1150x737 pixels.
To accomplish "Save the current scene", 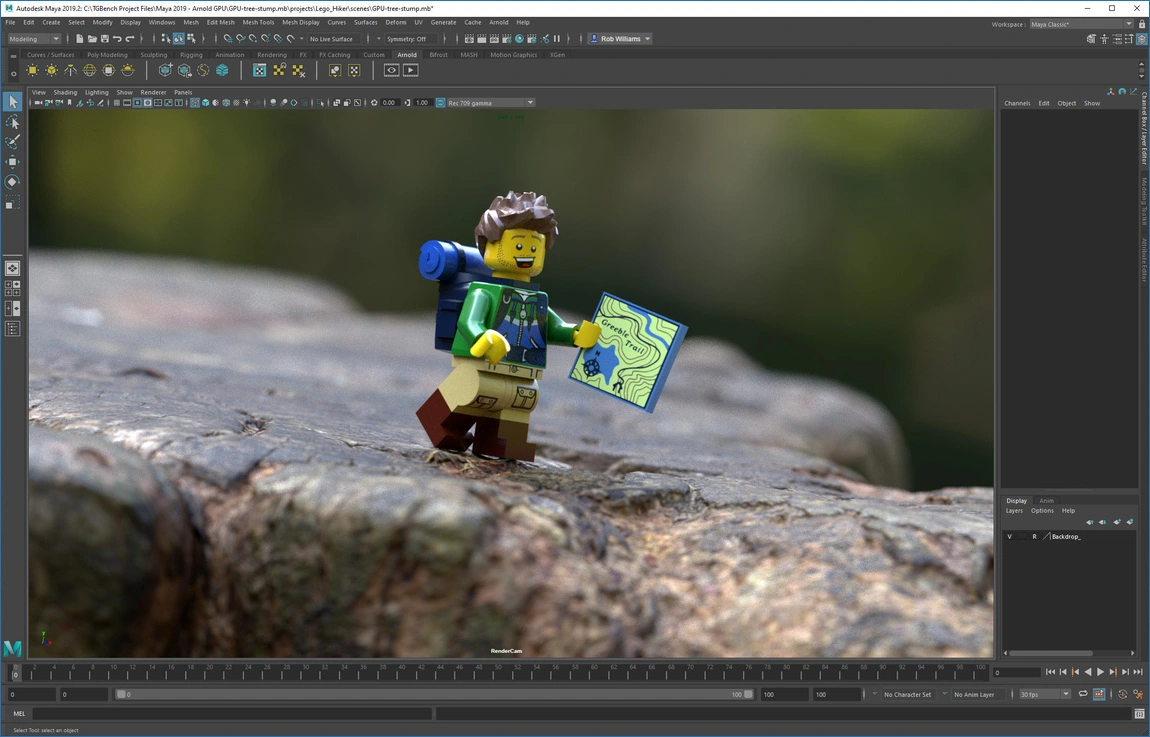I will pyautogui.click(x=104, y=39).
